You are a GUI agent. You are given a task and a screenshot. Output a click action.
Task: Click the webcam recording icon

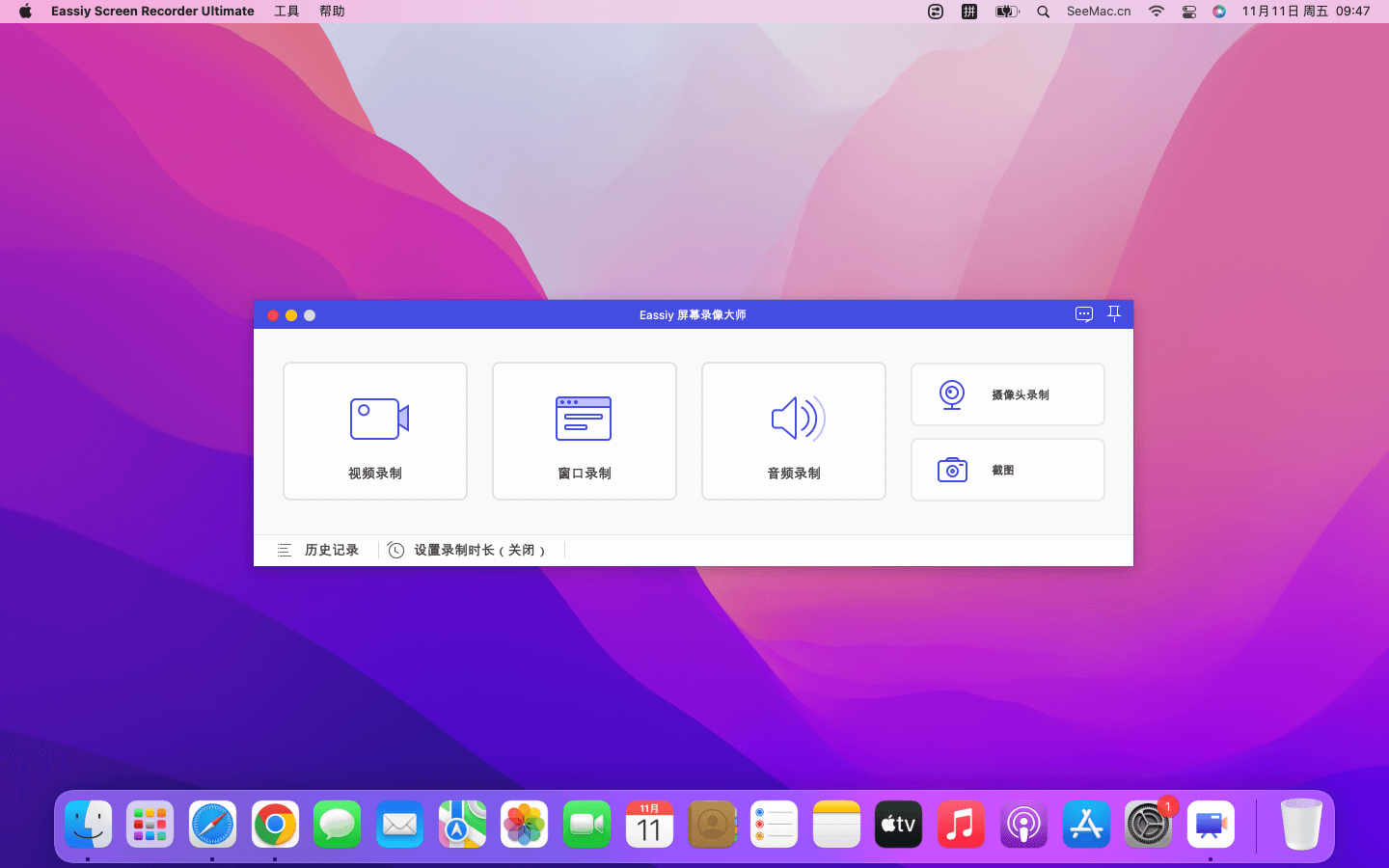pyautogui.click(x=952, y=394)
